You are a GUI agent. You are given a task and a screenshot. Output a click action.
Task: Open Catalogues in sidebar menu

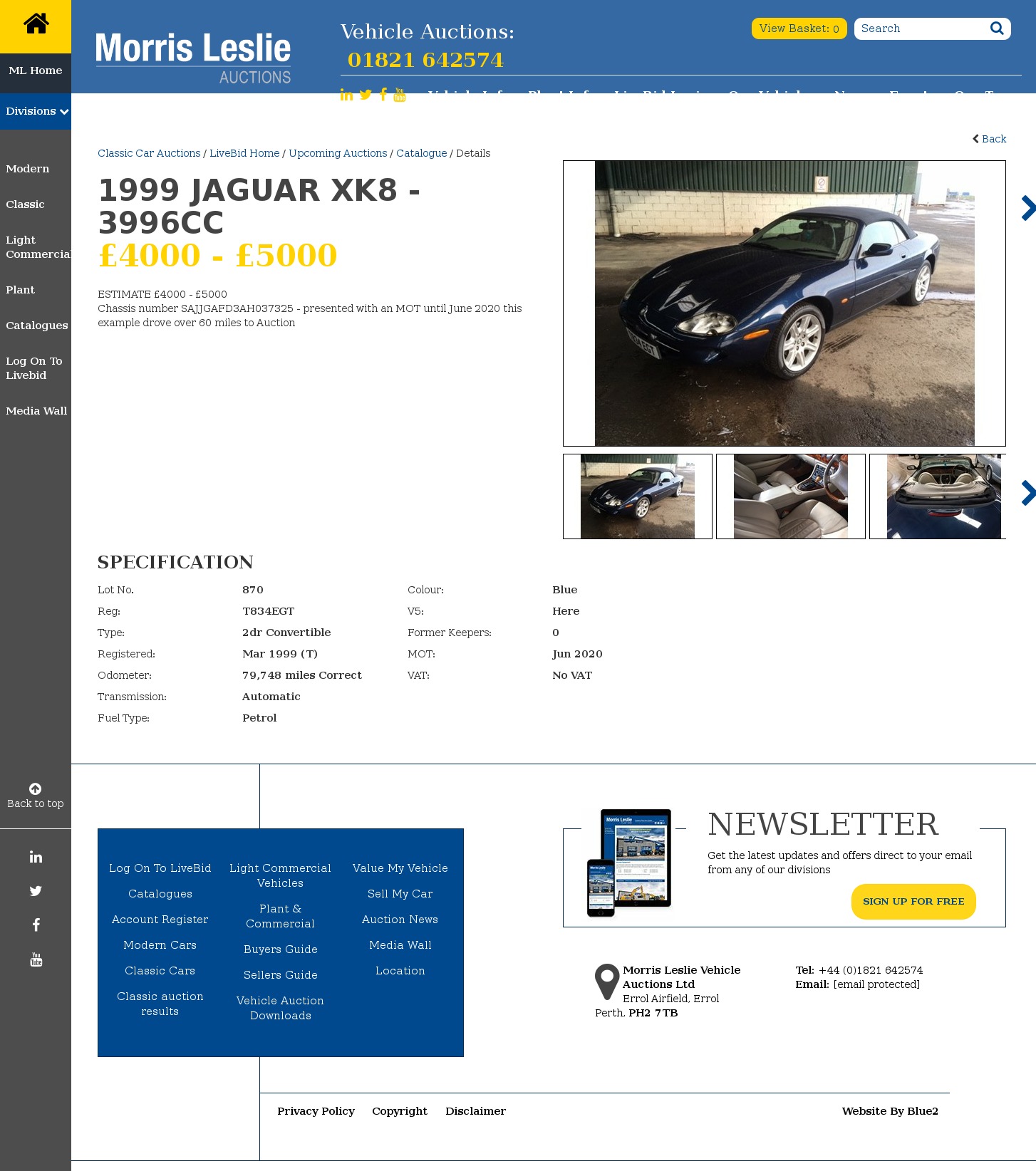[37, 326]
